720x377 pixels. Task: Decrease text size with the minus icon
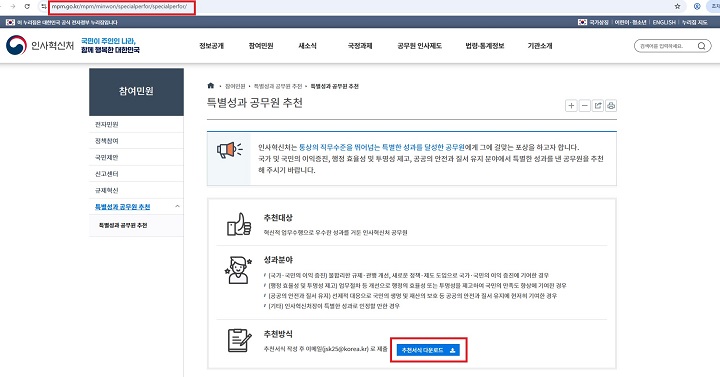[585, 106]
